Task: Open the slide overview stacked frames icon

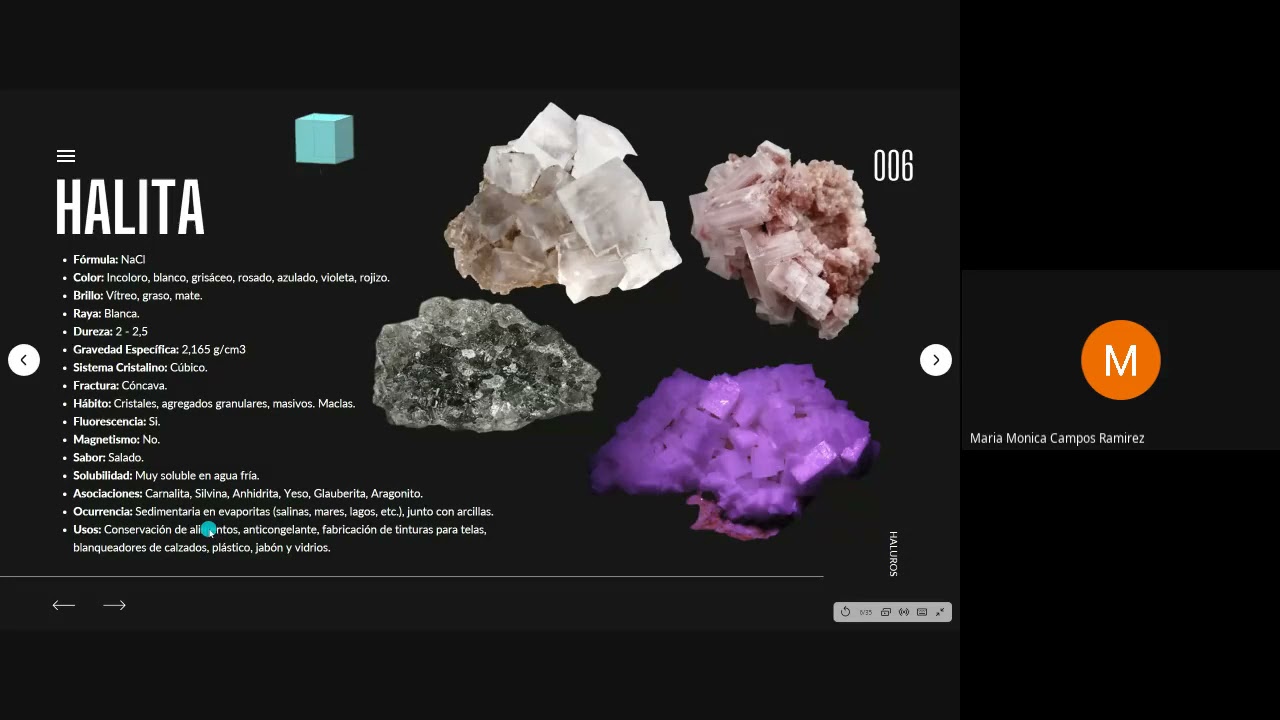Action: coord(885,612)
